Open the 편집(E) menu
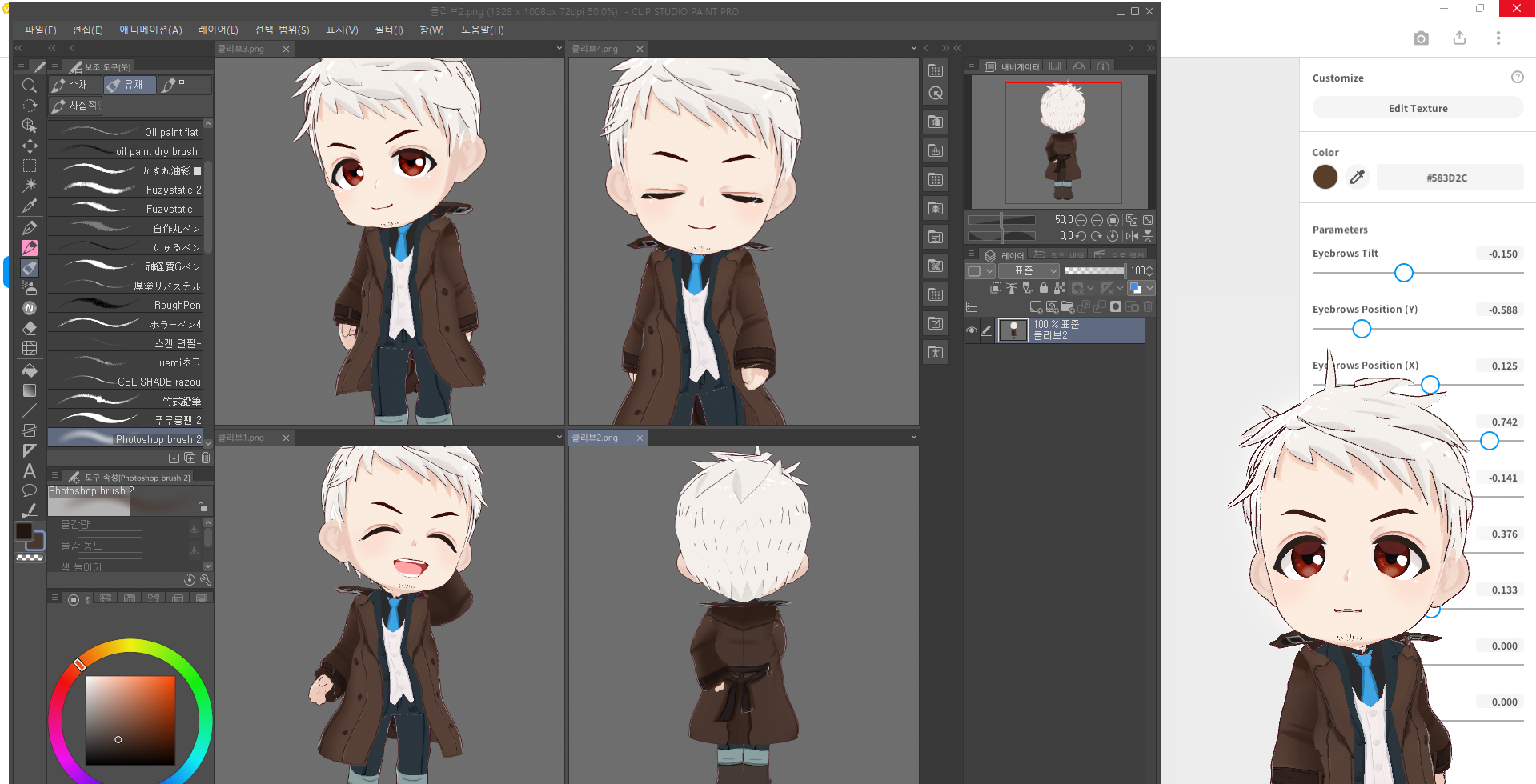This screenshot has width=1536, height=784. 87,30
